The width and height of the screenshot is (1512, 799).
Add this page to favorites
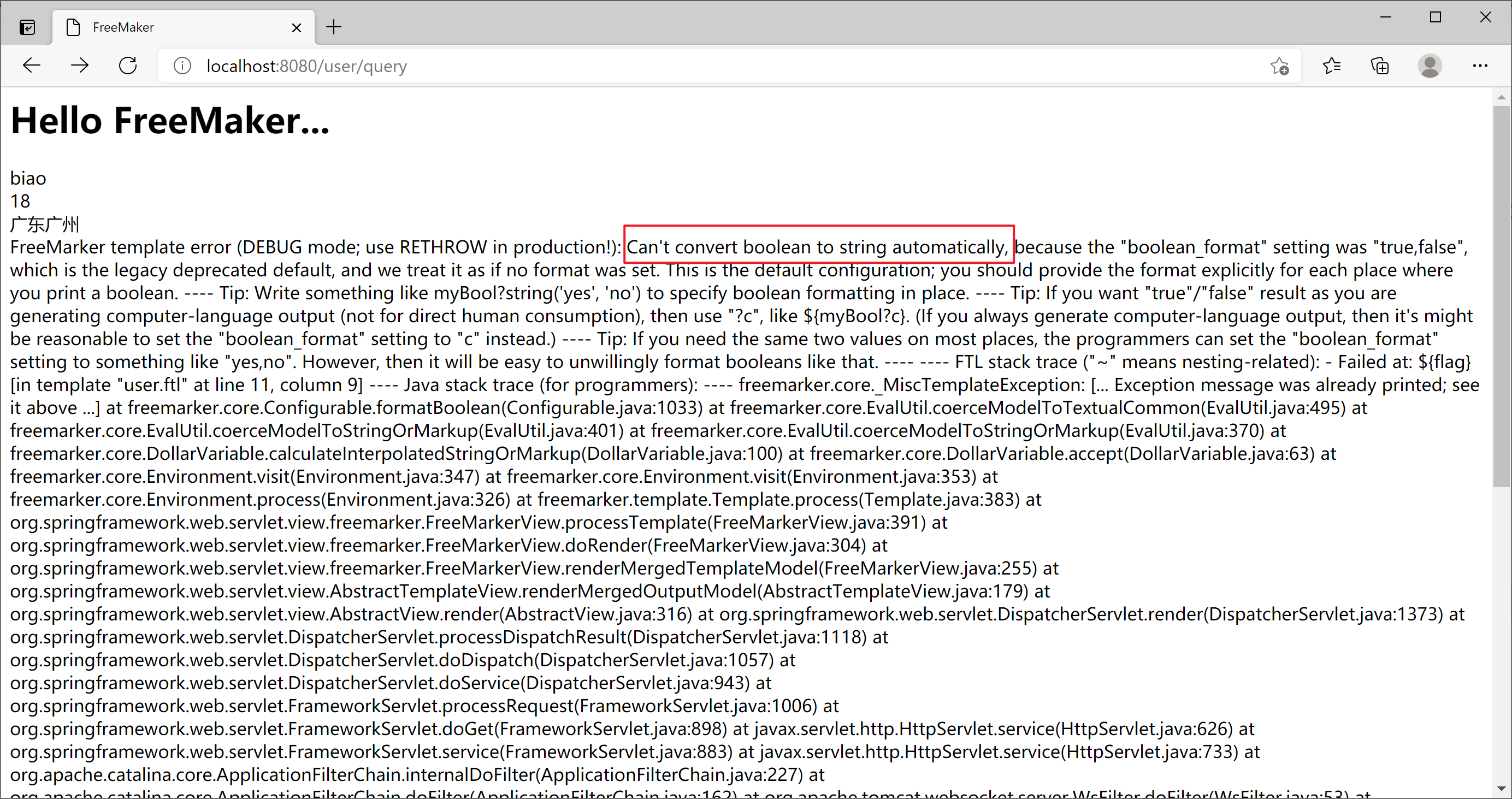coord(1279,66)
